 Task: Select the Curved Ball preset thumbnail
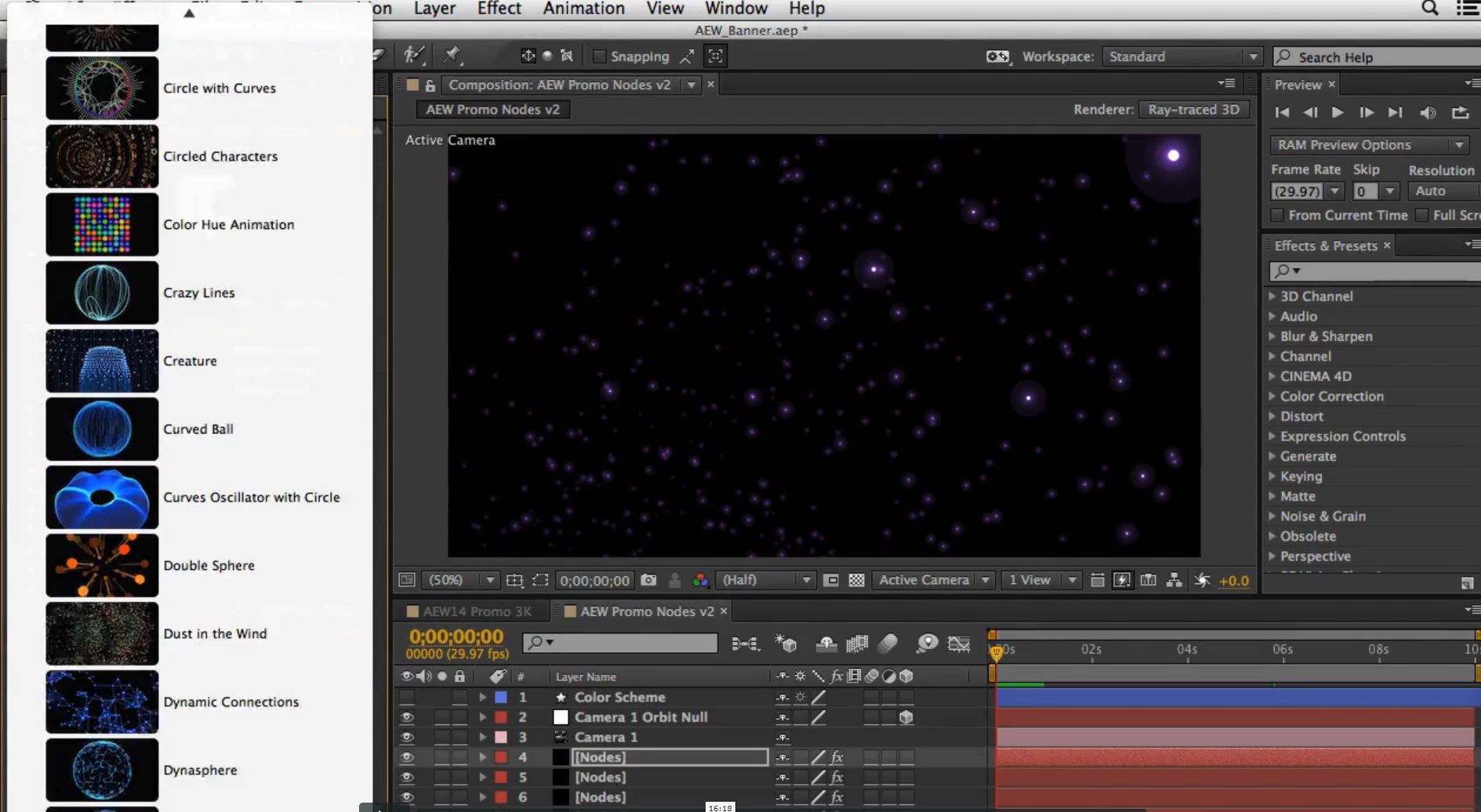(x=102, y=429)
